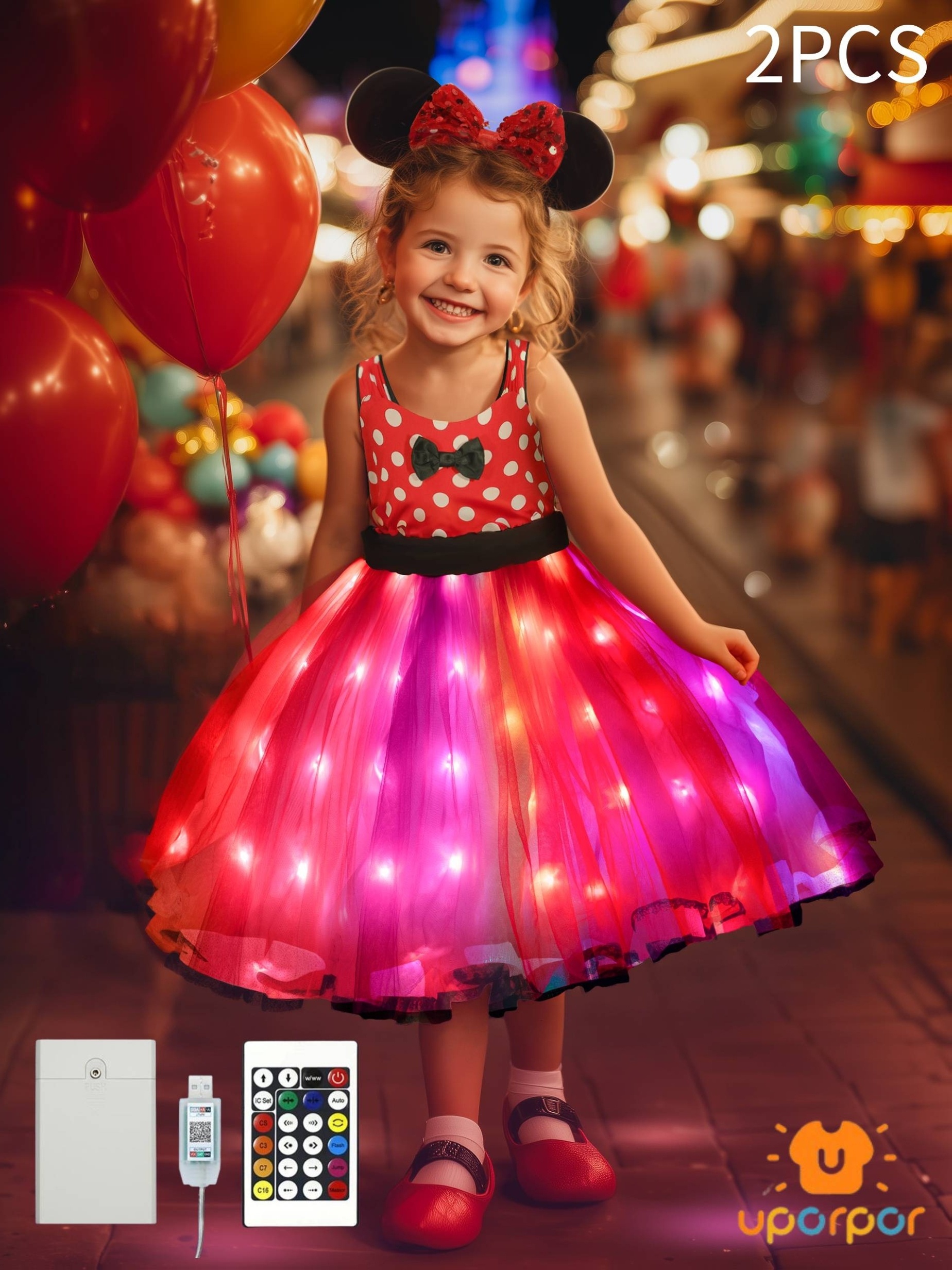Tap the yellow loop-cycle button on the remote
Viewport: 952px width, 1270px height.
338,1123
